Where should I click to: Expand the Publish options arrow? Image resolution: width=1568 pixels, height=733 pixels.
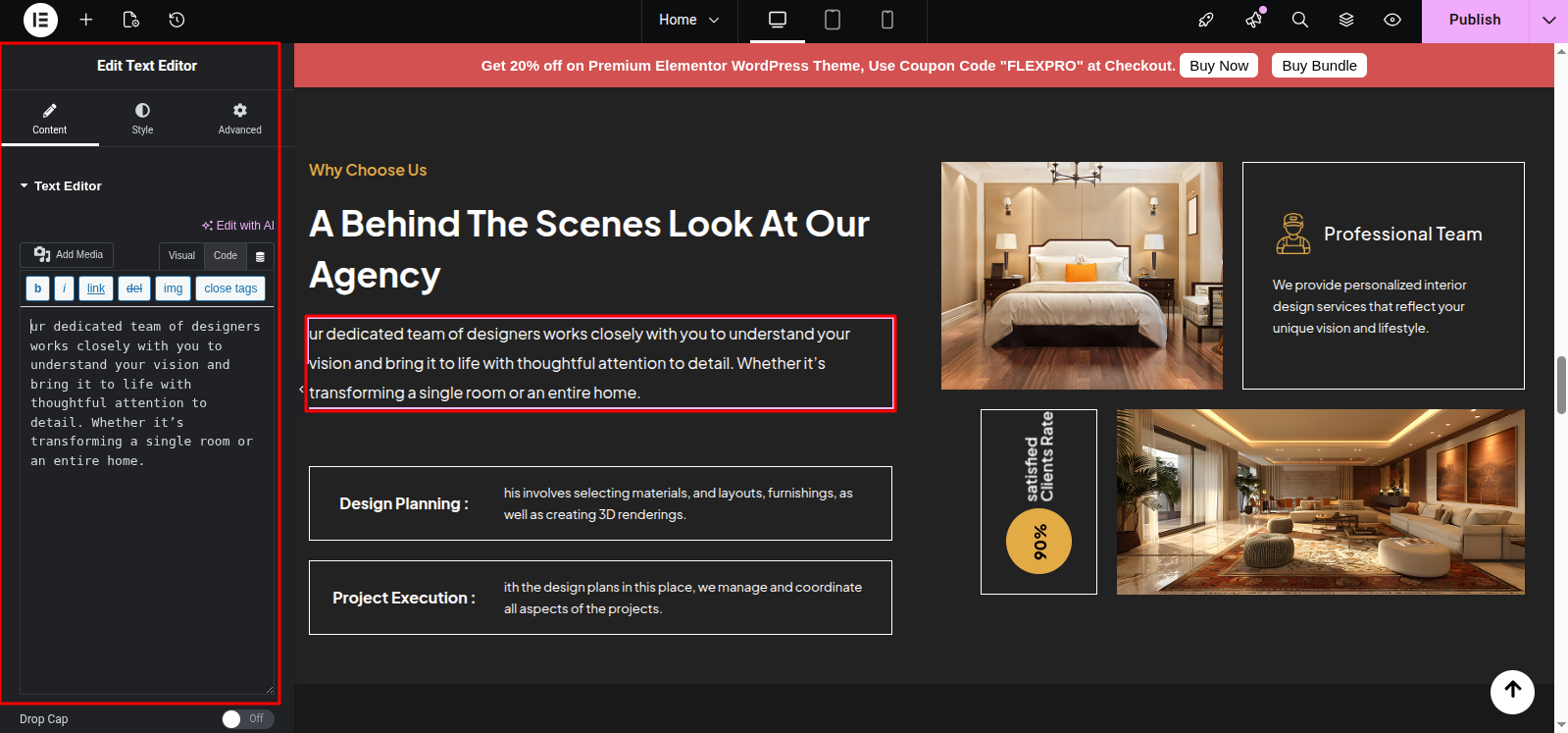click(1548, 20)
